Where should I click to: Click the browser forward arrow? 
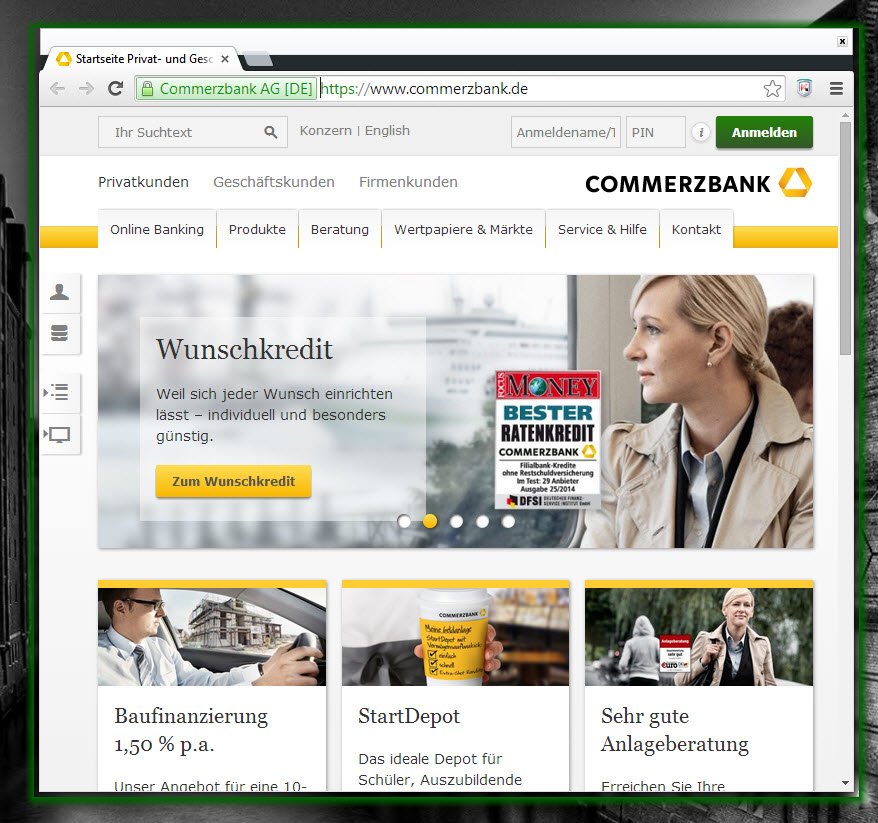tap(86, 88)
